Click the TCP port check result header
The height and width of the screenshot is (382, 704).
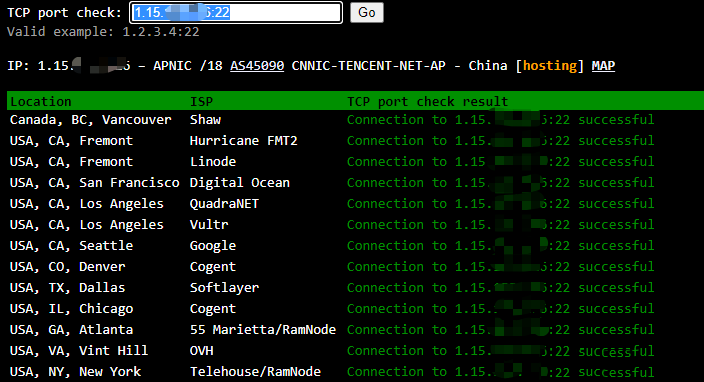[427, 101]
